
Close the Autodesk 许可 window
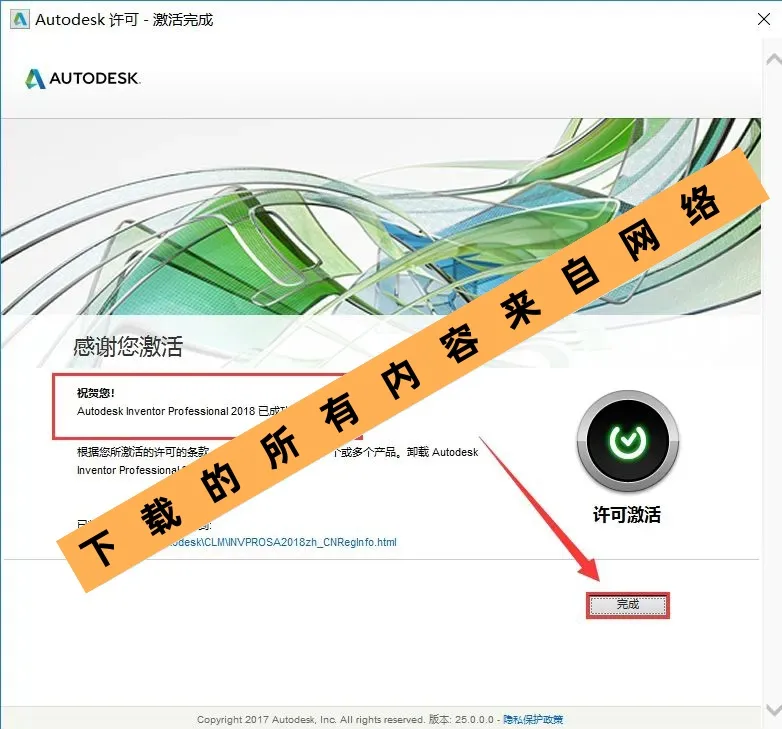tap(764, 19)
